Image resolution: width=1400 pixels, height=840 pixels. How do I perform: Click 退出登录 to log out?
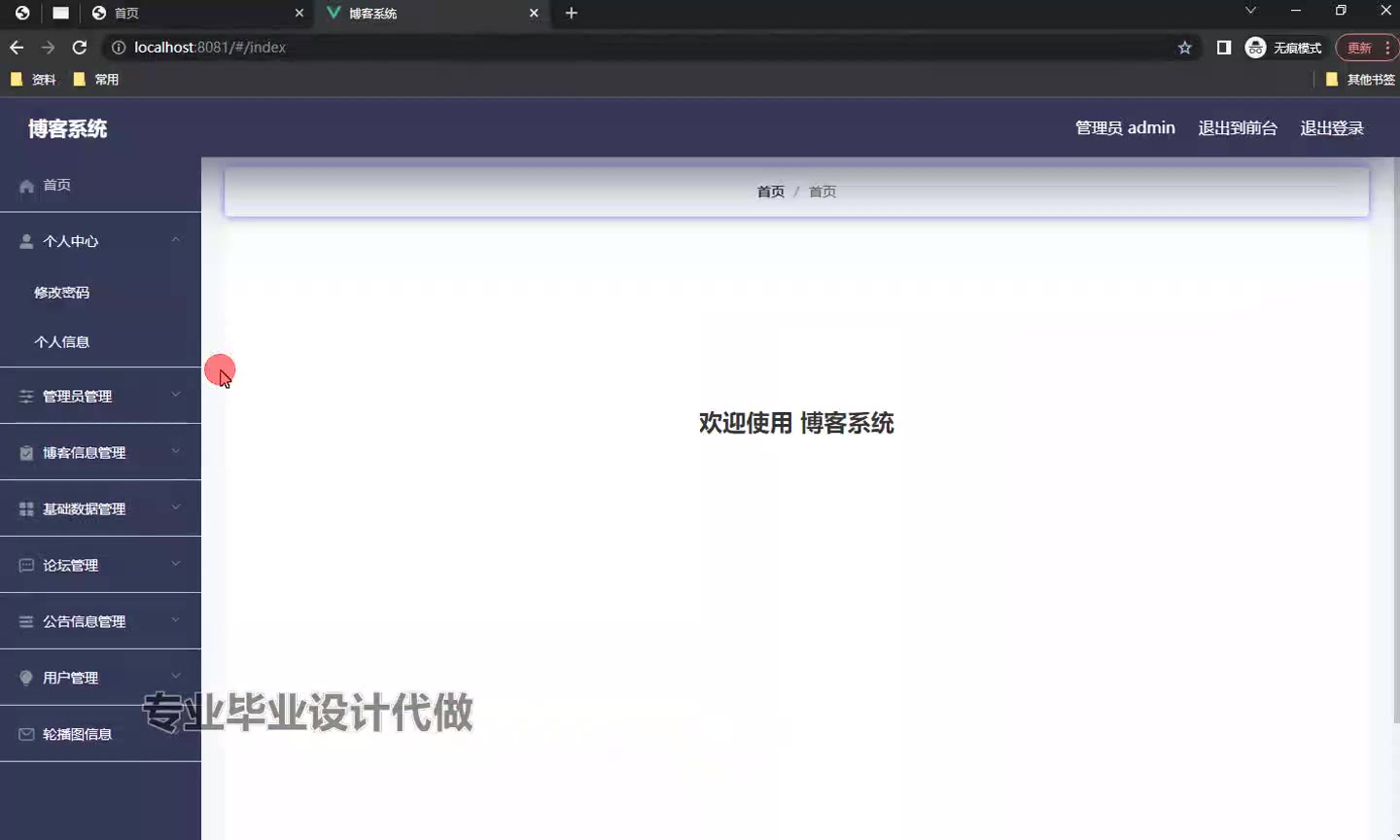pos(1332,128)
